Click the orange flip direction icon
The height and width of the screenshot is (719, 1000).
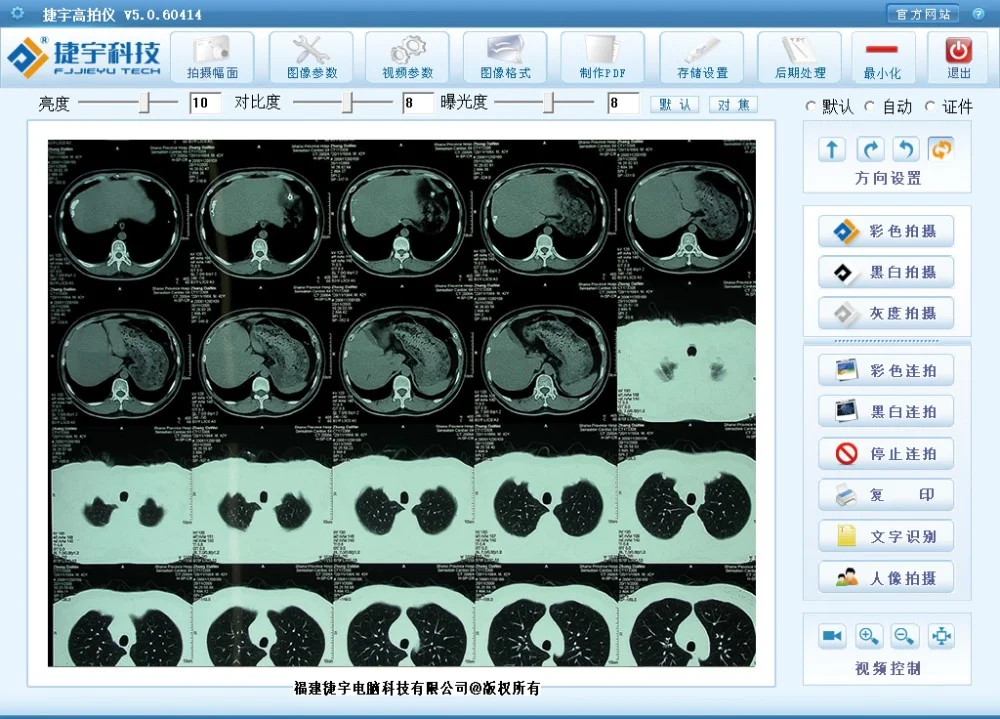tap(940, 149)
